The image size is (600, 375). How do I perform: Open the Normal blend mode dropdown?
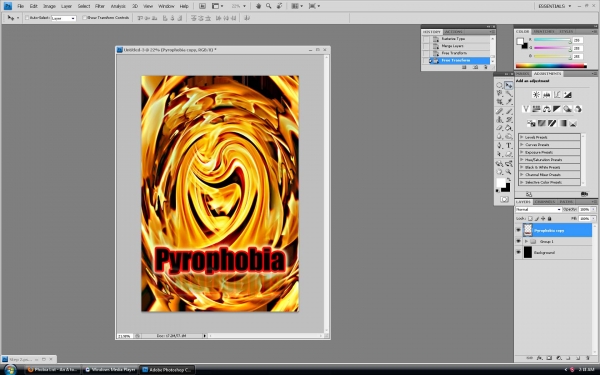[539, 210]
